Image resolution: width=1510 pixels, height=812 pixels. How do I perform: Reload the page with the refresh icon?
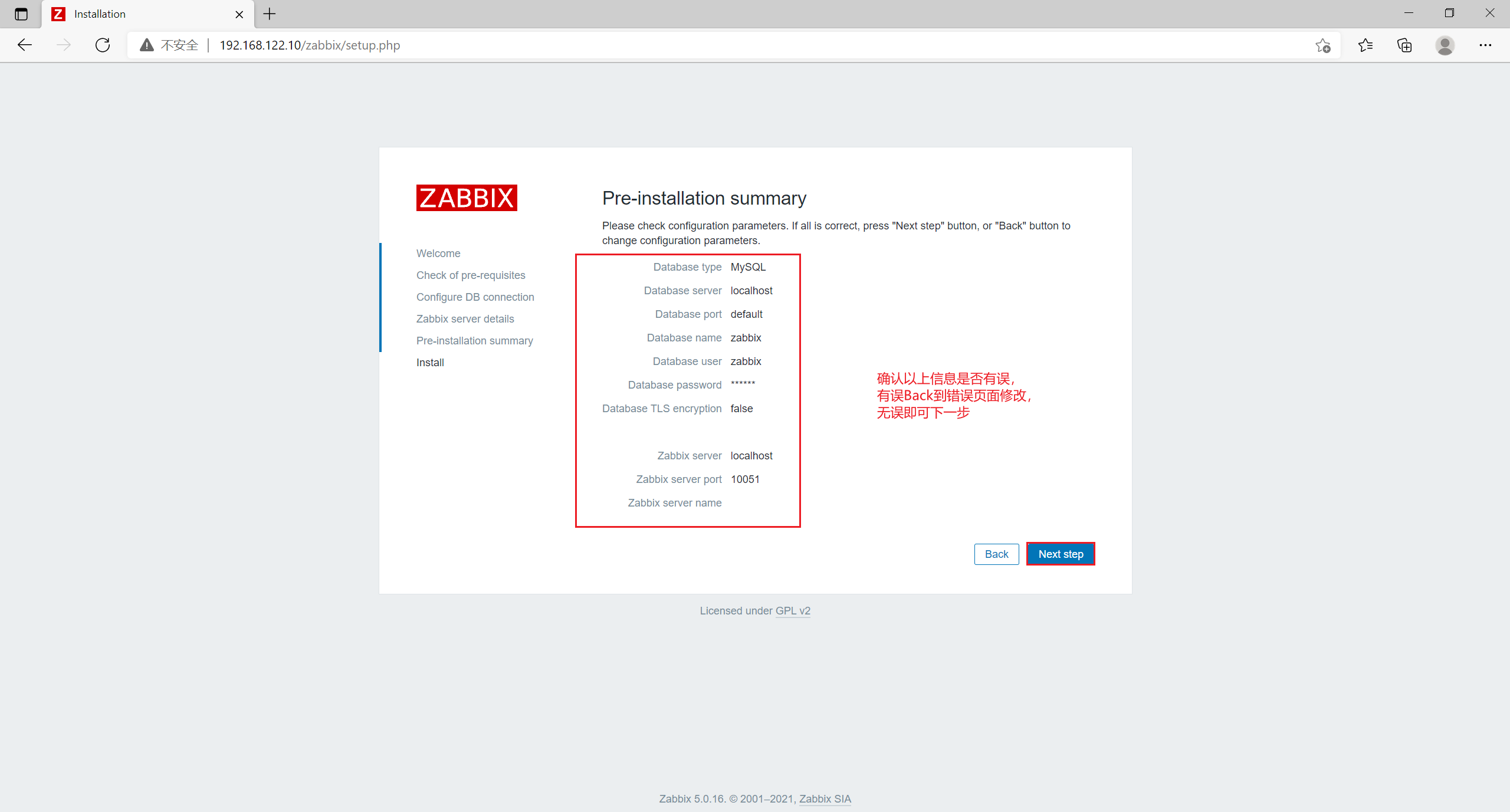(103, 45)
